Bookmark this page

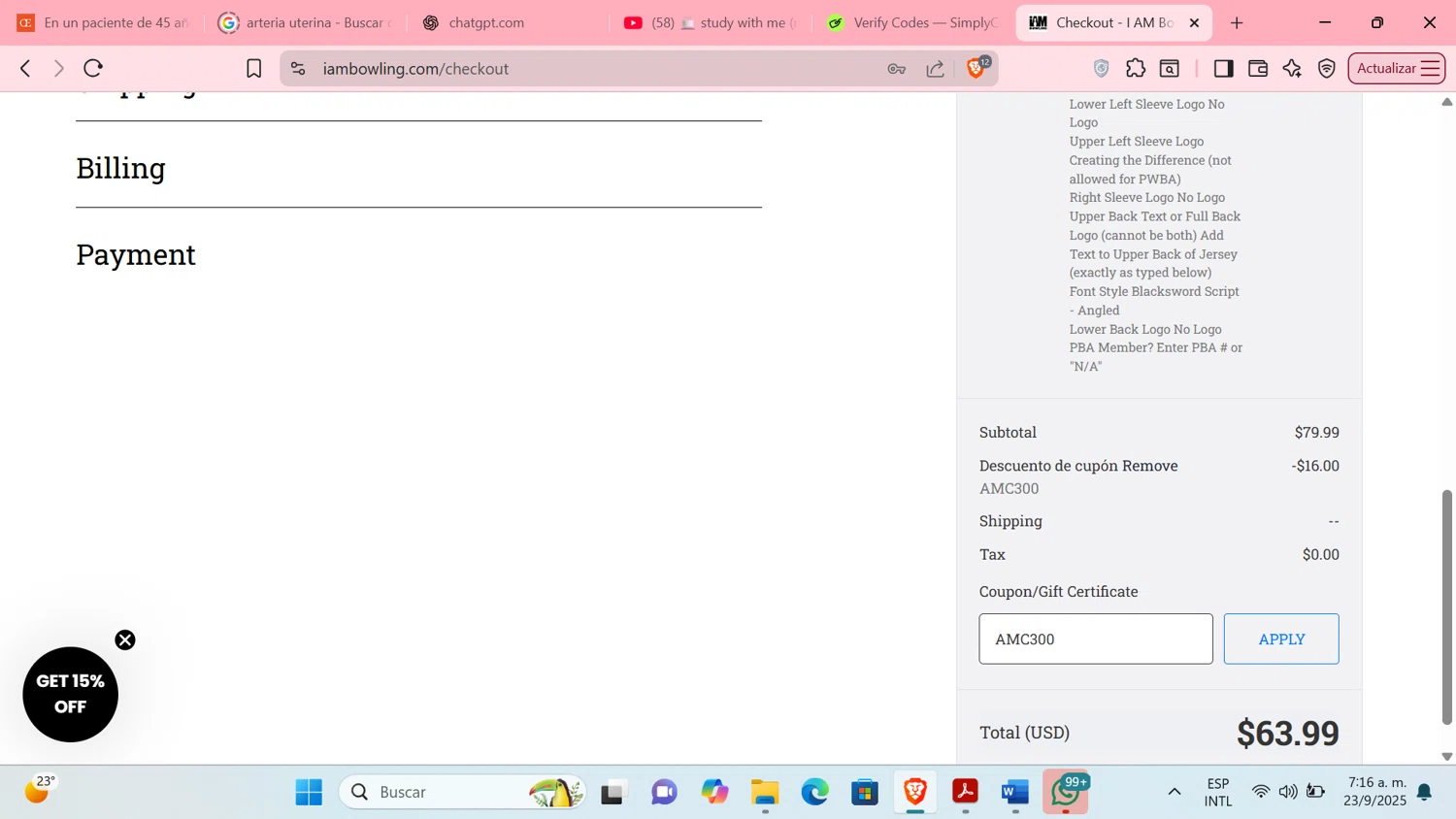[x=253, y=69]
